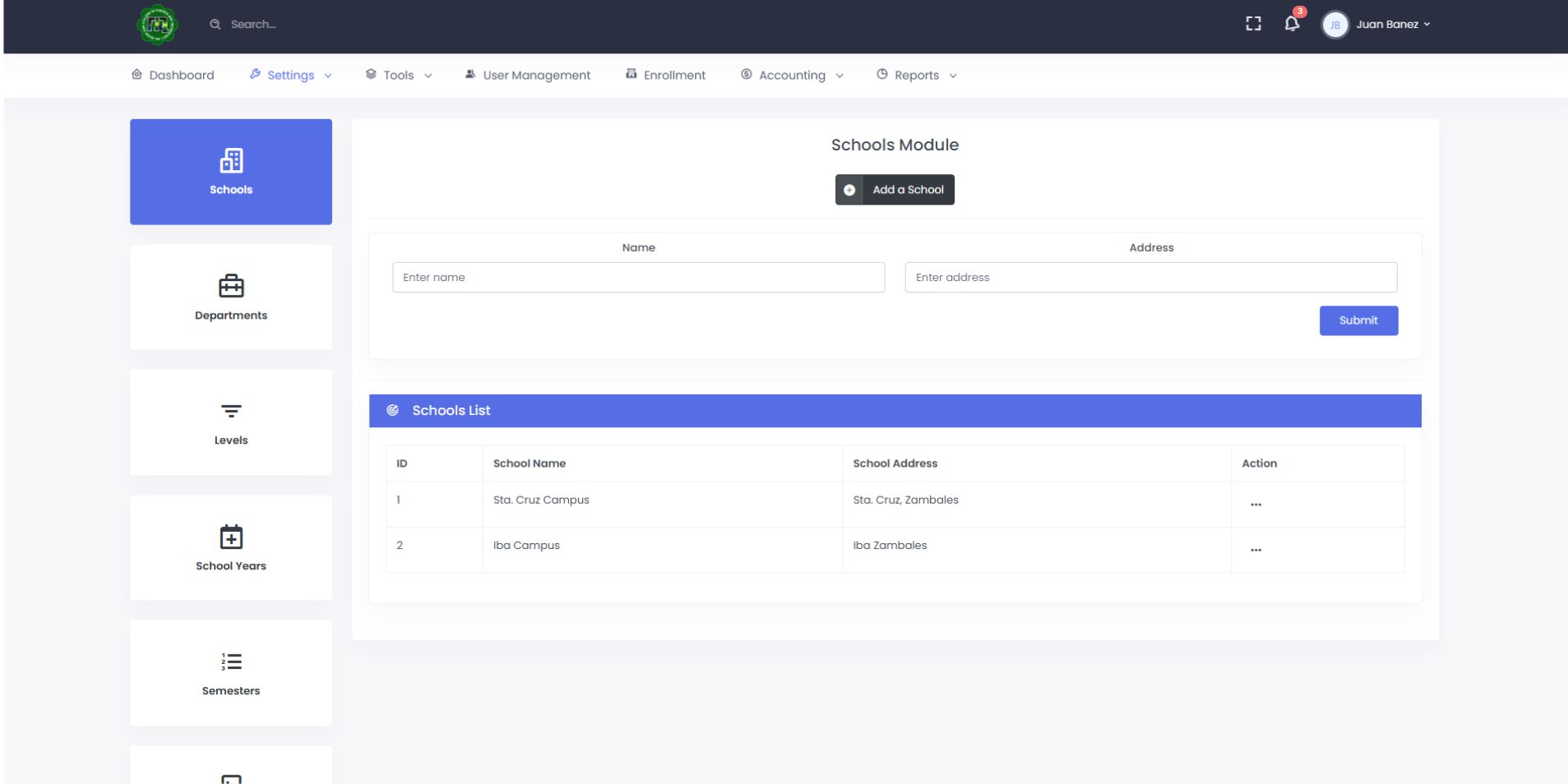Open Juan Banez account menu
Screen dimensions: 1568x784
[1393, 25]
